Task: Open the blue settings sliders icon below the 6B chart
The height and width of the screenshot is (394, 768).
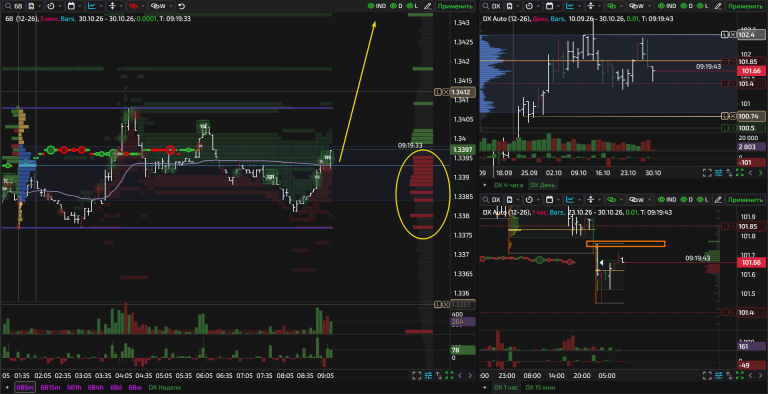Action: [428, 375]
